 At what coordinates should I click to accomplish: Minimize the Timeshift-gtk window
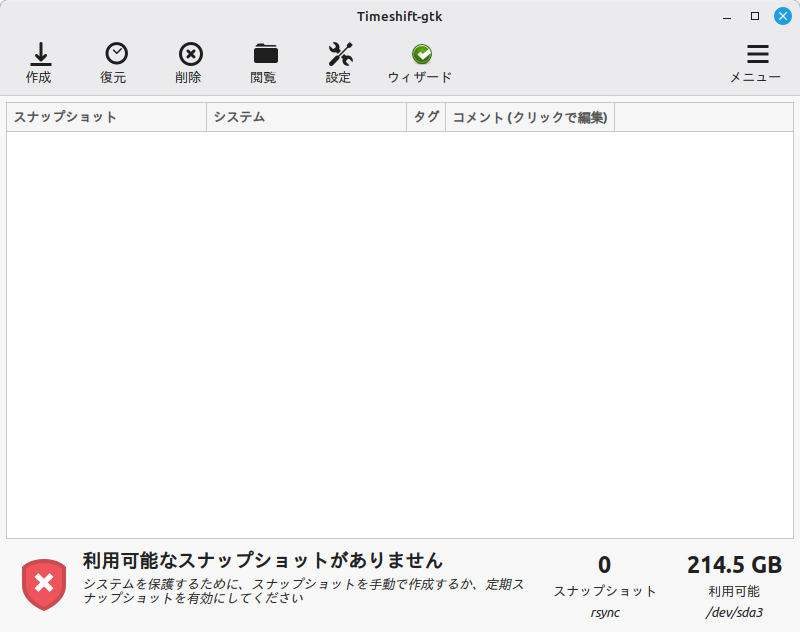(x=727, y=15)
